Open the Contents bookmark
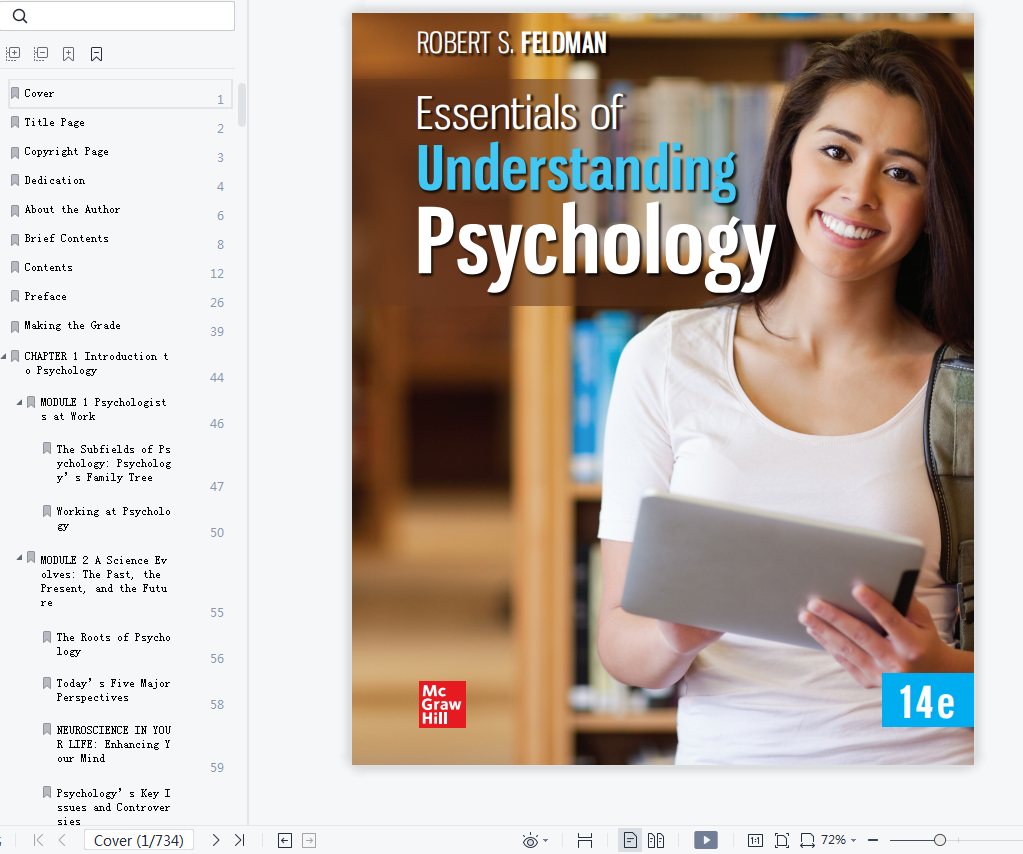The width and height of the screenshot is (1023, 854). (x=48, y=267)
